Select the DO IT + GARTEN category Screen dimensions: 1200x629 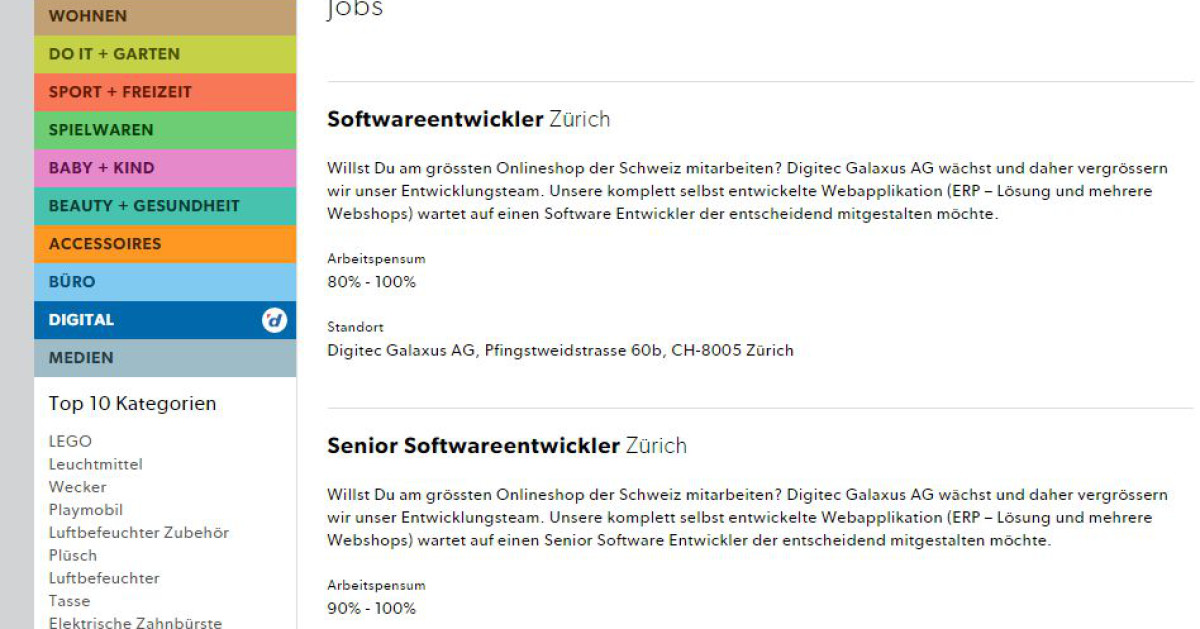(114, 54)
